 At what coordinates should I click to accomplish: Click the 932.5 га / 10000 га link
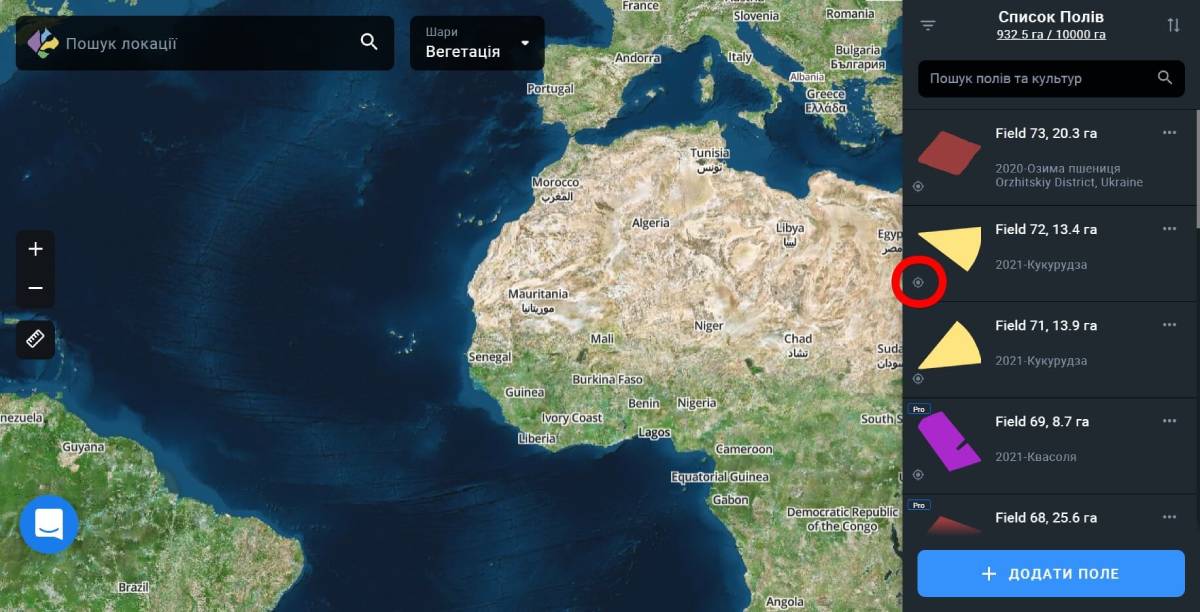point(1050,35)
